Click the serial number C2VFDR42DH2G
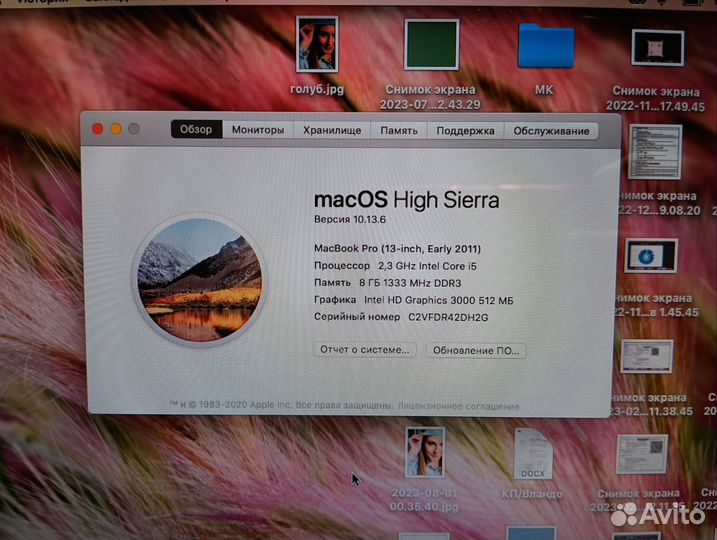The width and height of the screenshot is (717, 540). coord(448,317)
